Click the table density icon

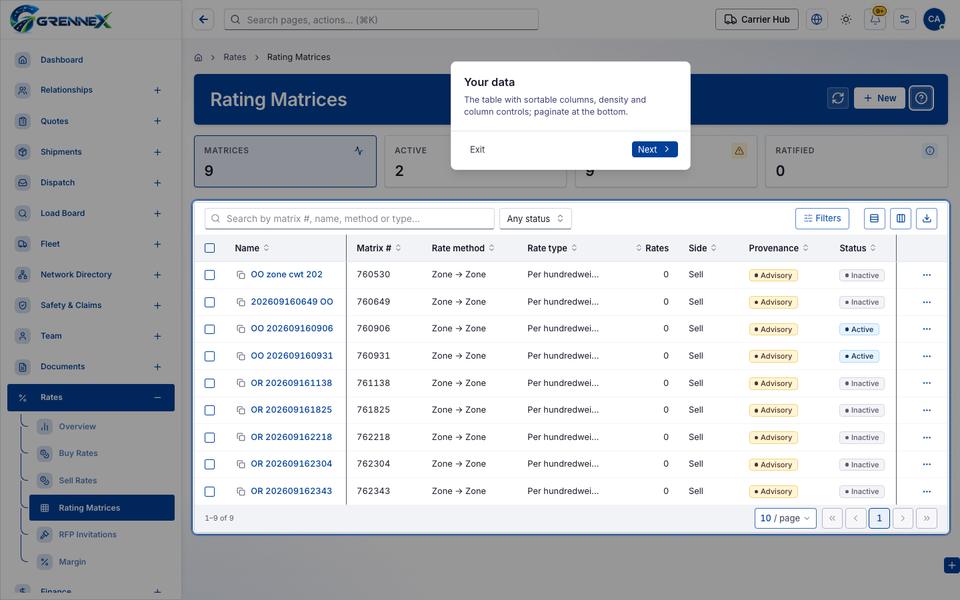pyautogui.click(x=874, y=219)
